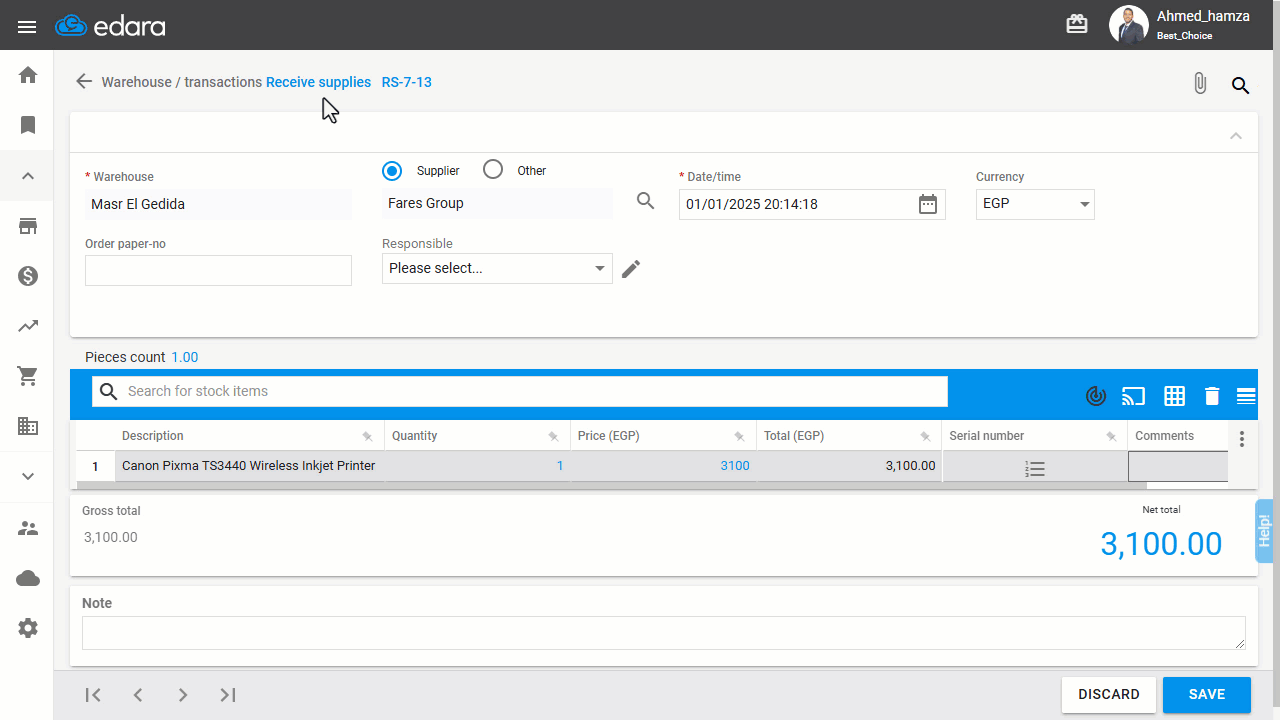Viewport: 1280px width, 720px height.
Task: Click the DISCARD button
Action: click(x=1109, y=695)
